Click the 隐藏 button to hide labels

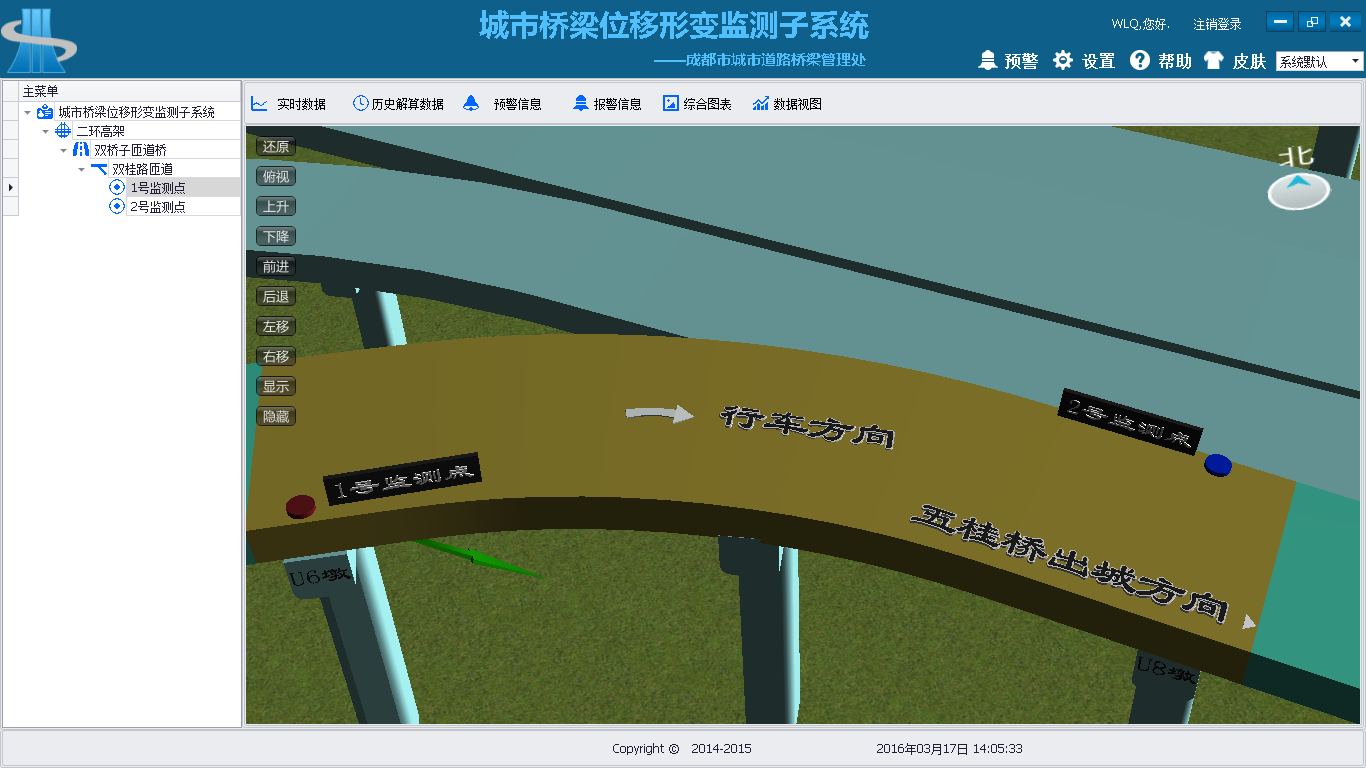point(276,416)
